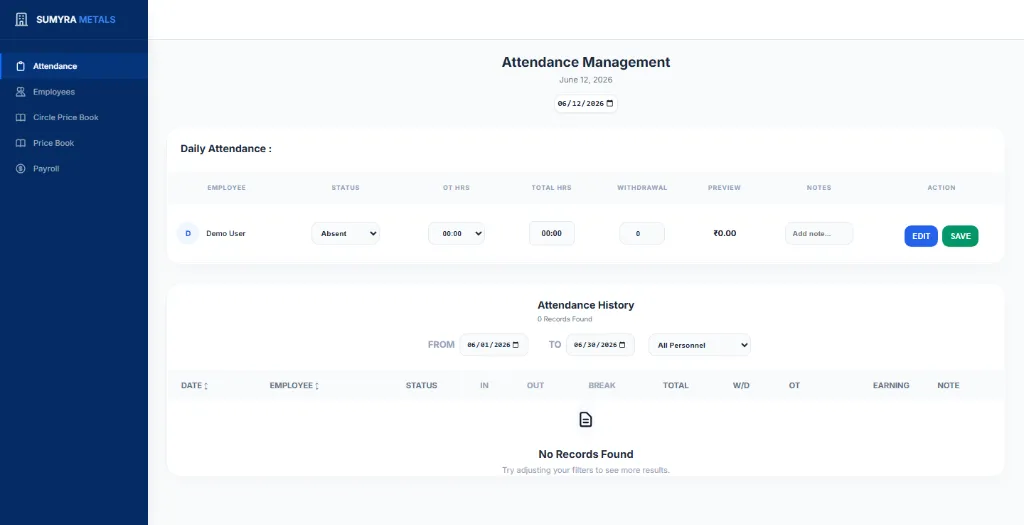
Task: Click the TOTAL HRS column header
Action: pos(551,187)
